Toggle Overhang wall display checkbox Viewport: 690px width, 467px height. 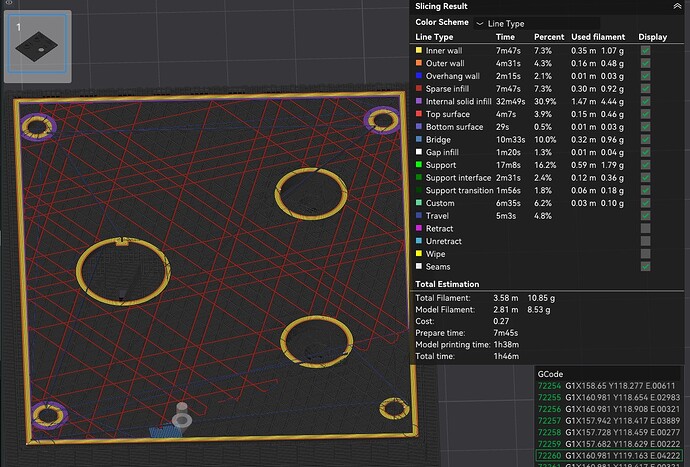(x=645, y=76)
